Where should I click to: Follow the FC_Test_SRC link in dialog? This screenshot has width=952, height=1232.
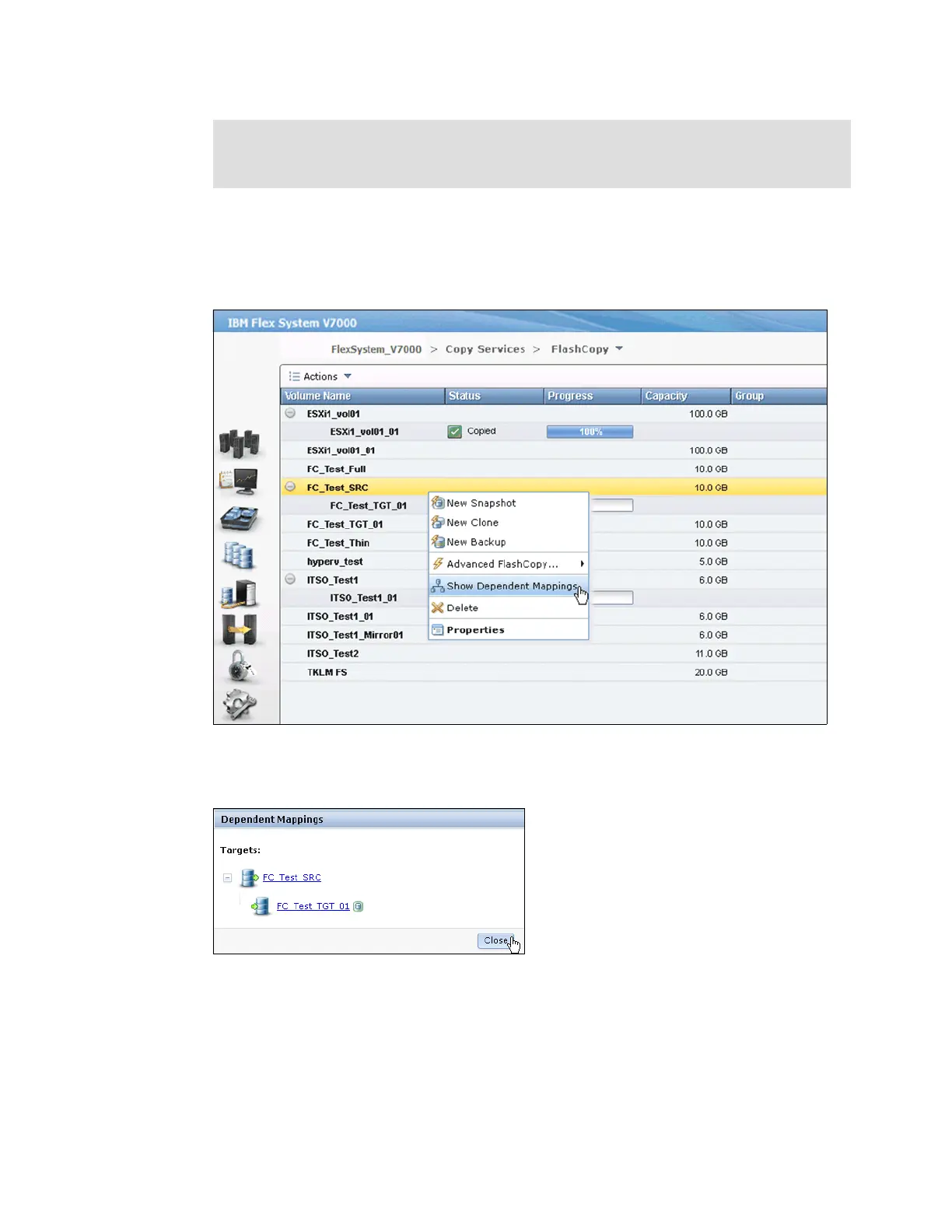click(292, 877)
